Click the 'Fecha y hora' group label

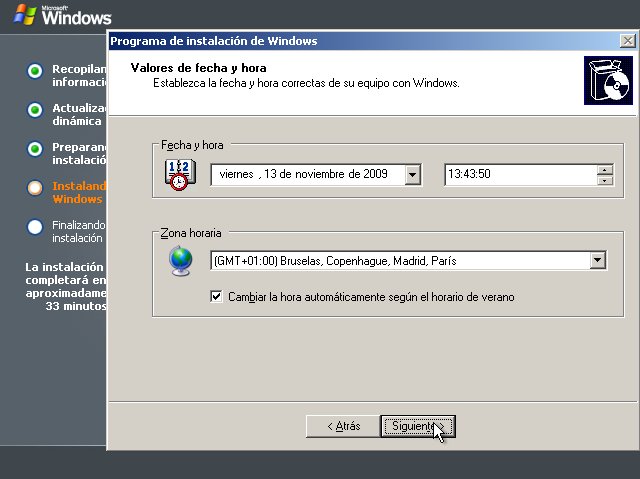pos(192,145)
